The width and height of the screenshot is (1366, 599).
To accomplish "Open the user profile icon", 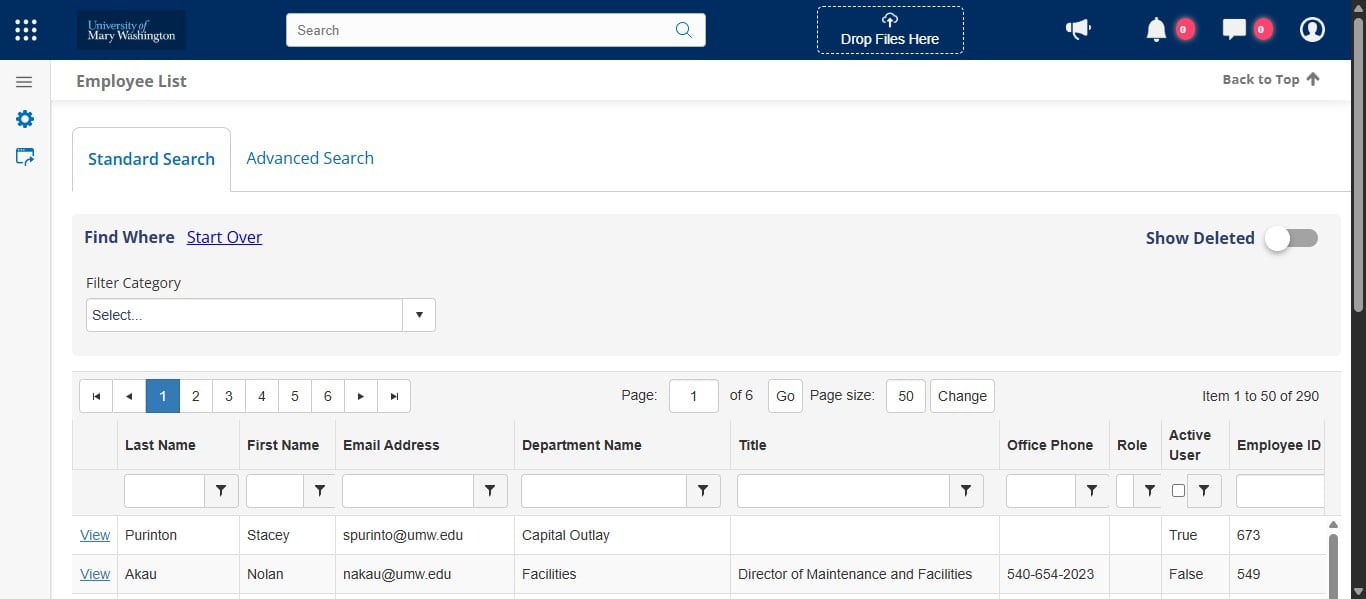I will pyautogui.click(x=1312, y=29).
